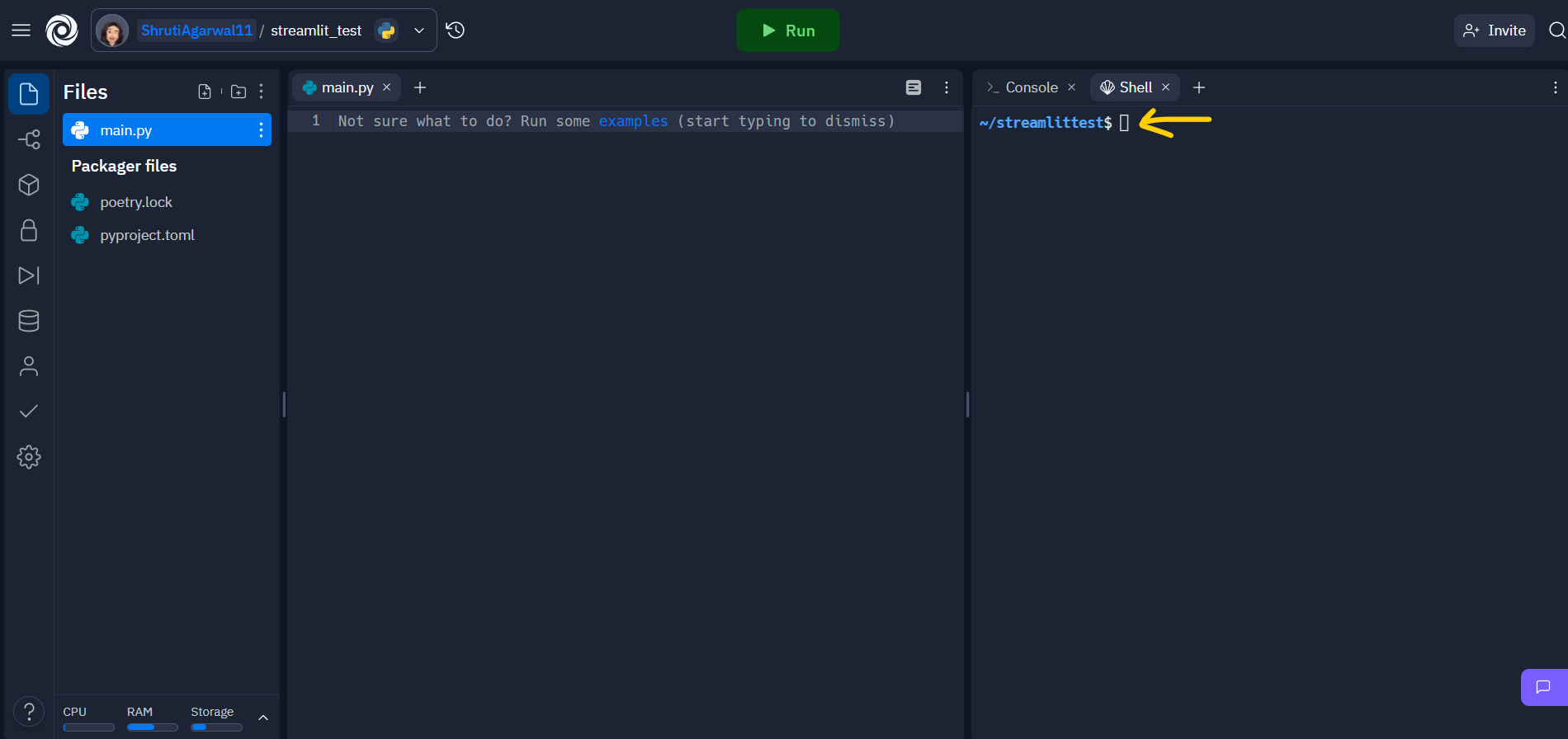Click the examples link in editor
Viewport: 1568px width, 739px height.
tap(633, 121)
